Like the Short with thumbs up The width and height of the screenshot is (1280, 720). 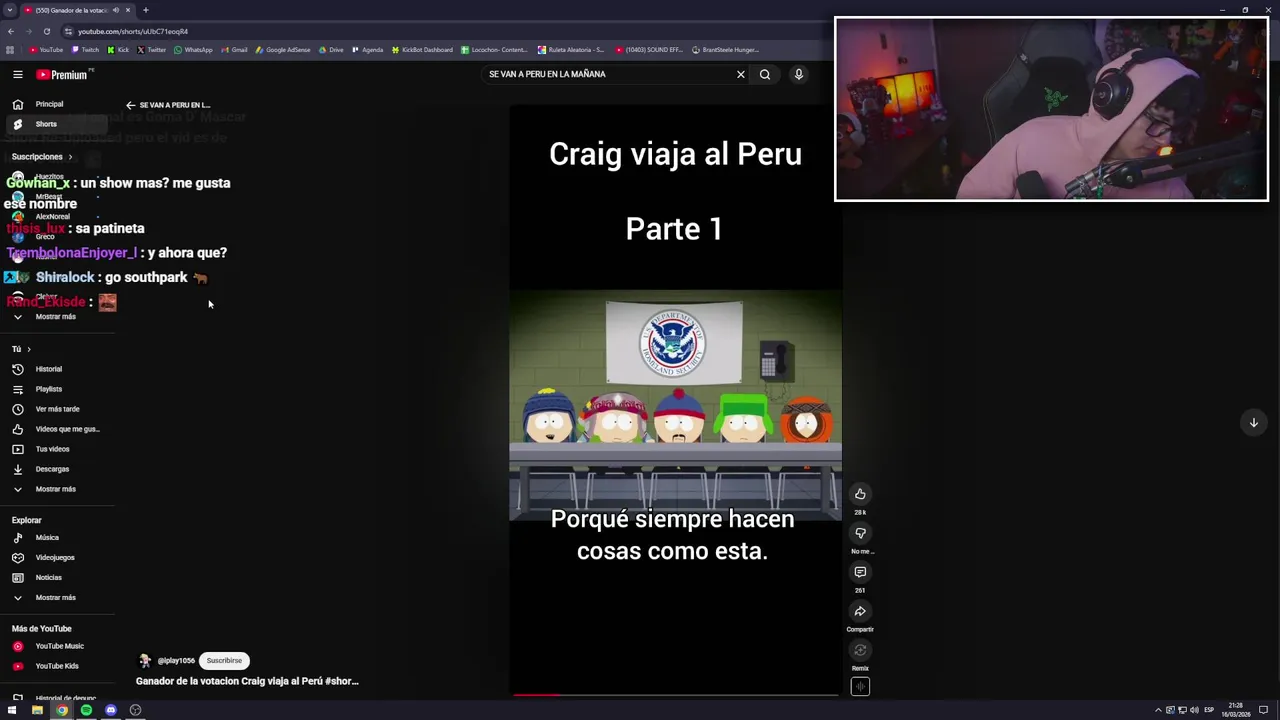pos(860,494)
